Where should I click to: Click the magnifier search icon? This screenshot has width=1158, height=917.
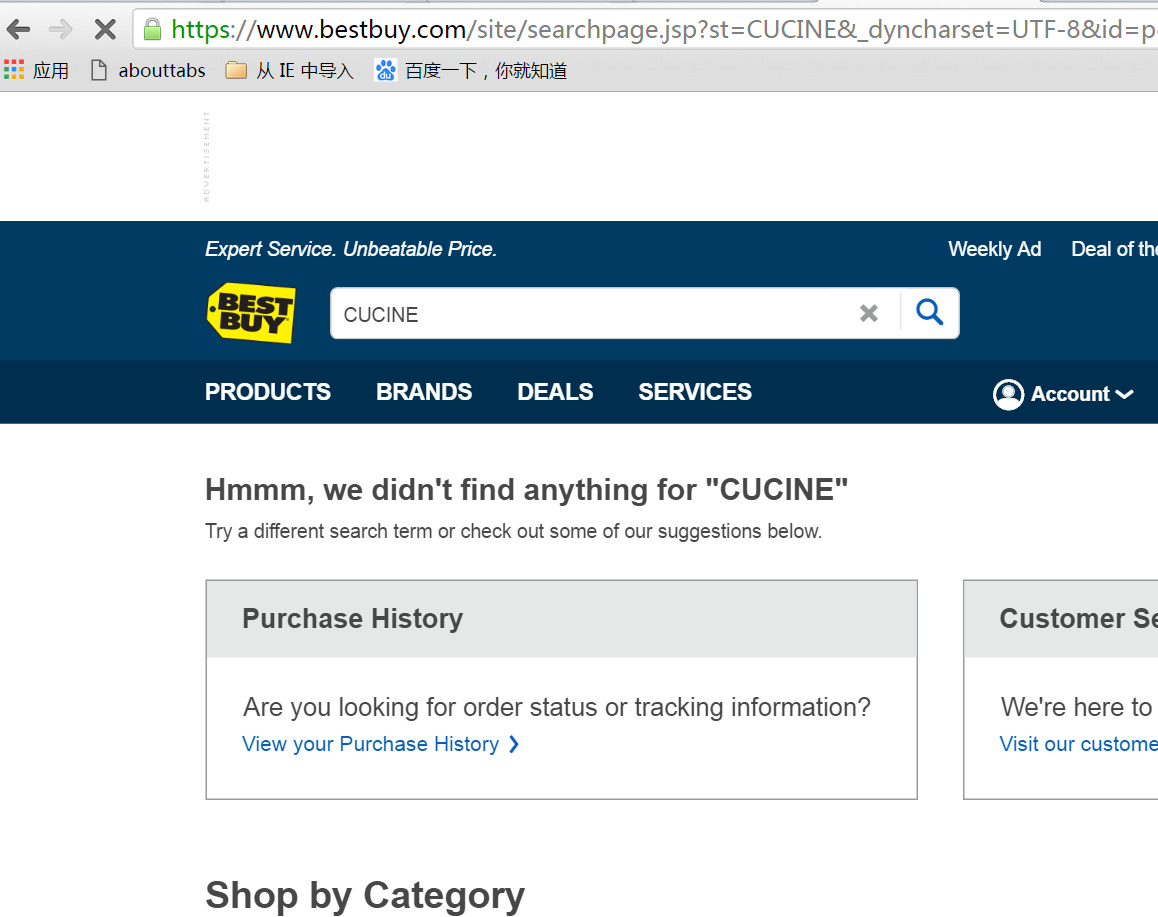pos(930,313)
